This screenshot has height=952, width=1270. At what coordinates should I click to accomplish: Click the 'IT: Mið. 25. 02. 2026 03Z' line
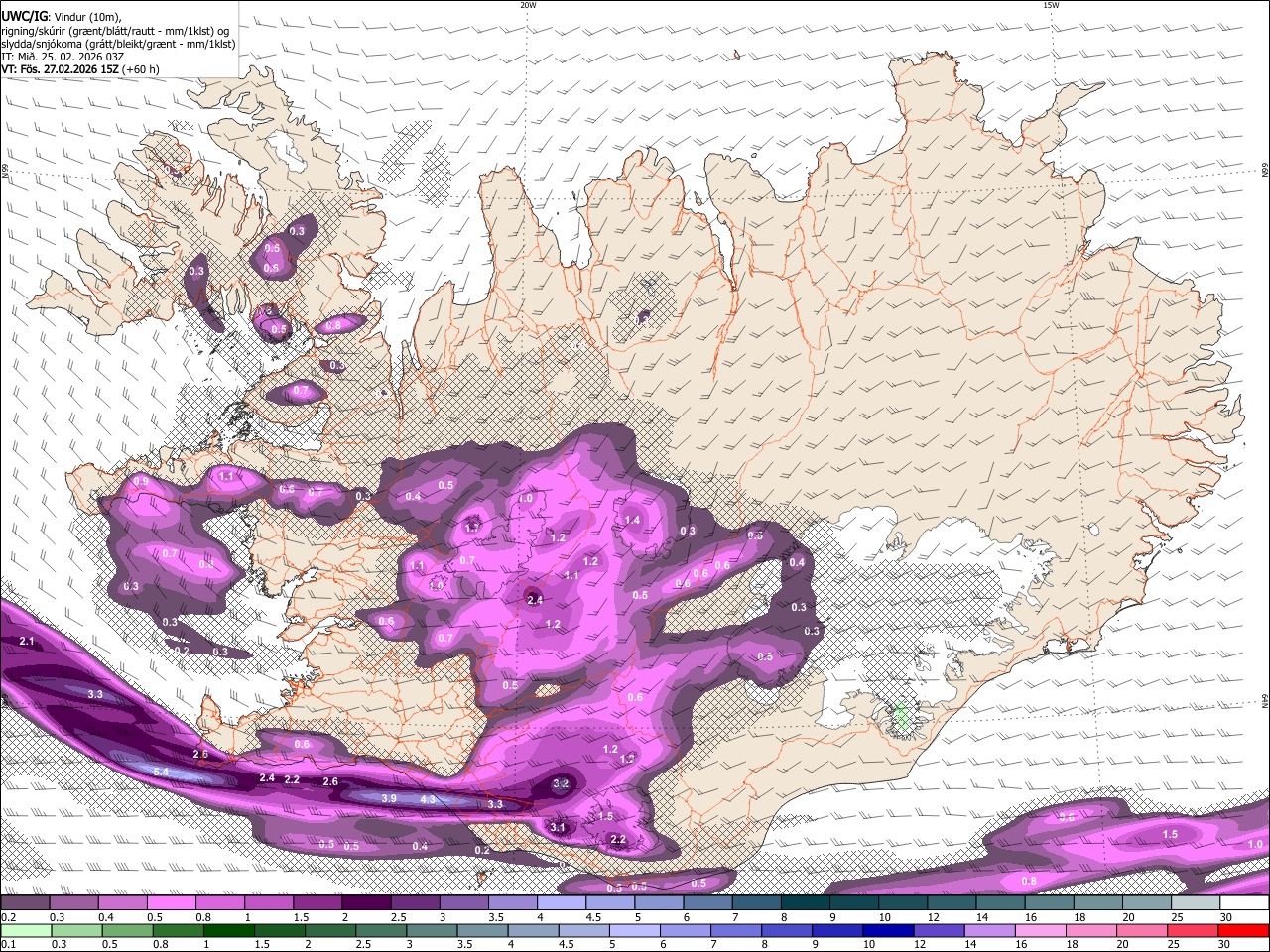tap(63, 57)
